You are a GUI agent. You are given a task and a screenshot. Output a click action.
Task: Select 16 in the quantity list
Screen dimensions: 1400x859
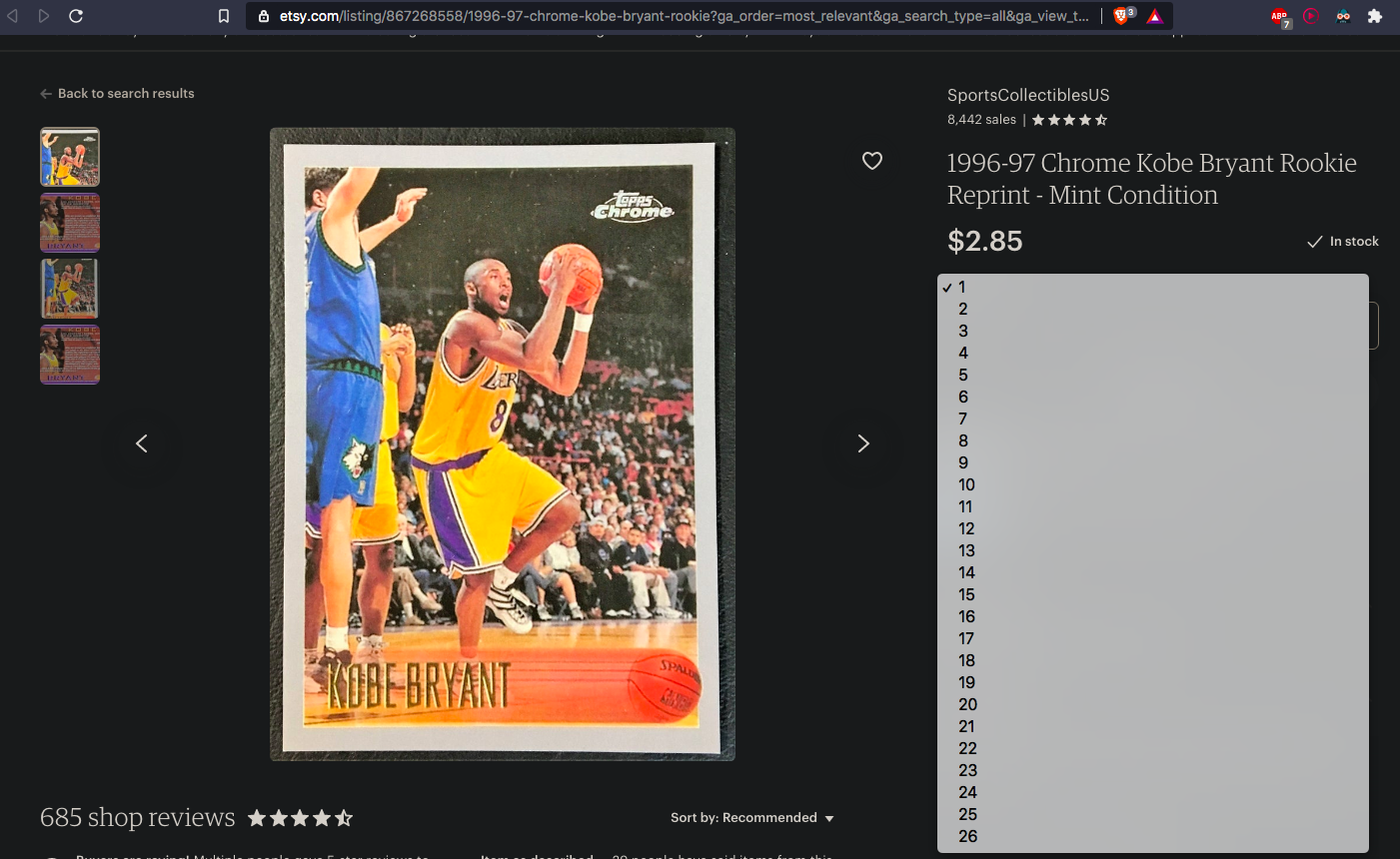tap(1153, 616)
